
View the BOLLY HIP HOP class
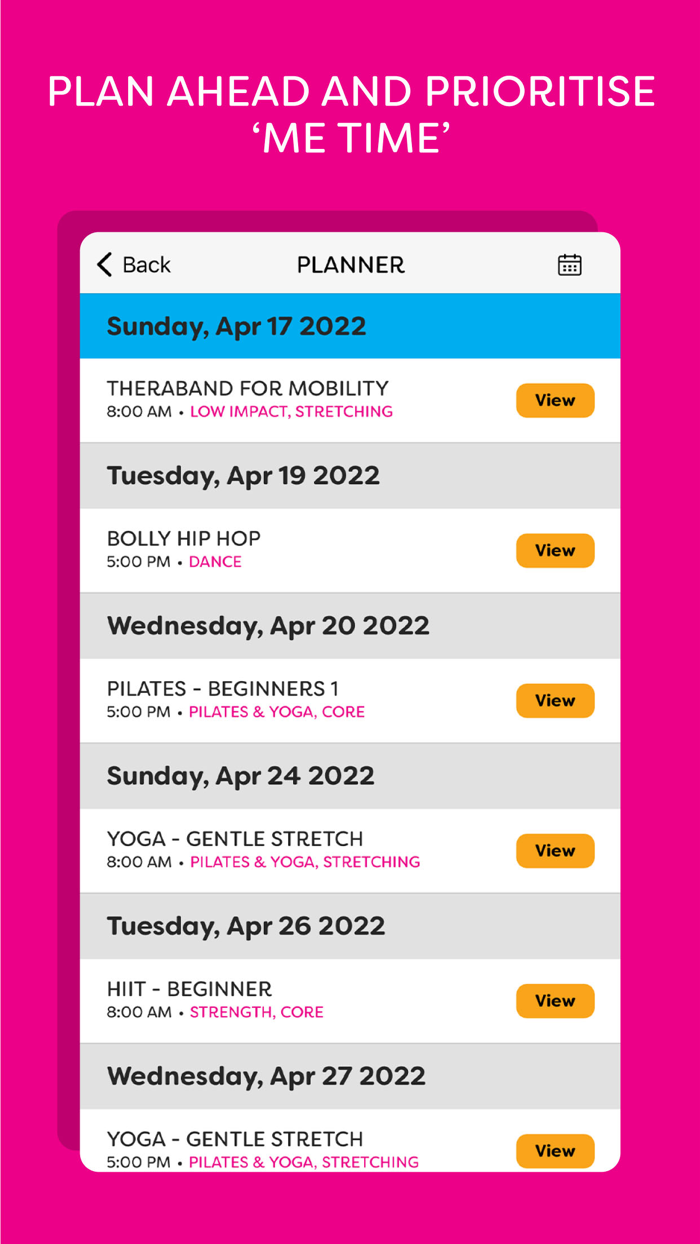tap(554, 550)
